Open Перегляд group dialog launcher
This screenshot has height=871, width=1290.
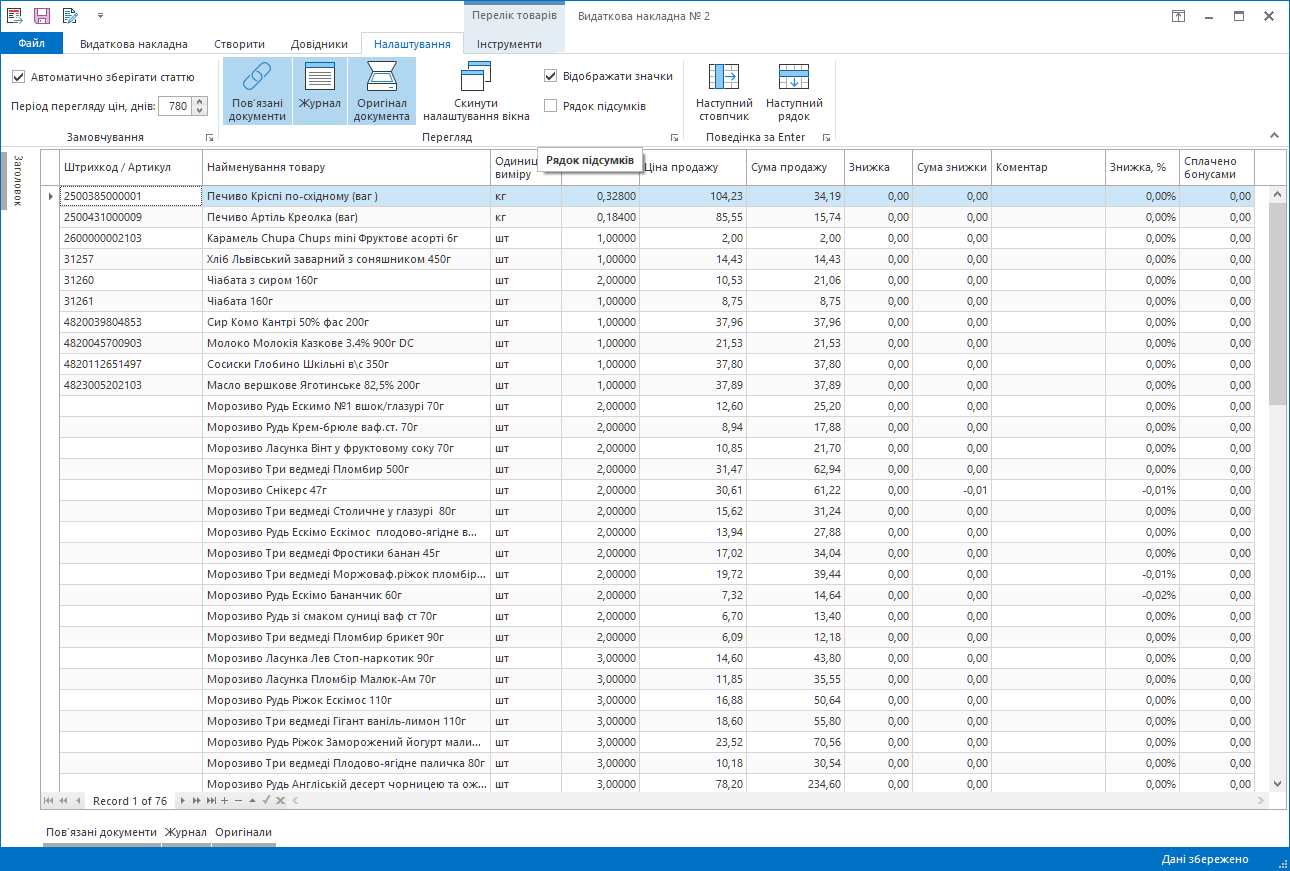click(675, 137)
